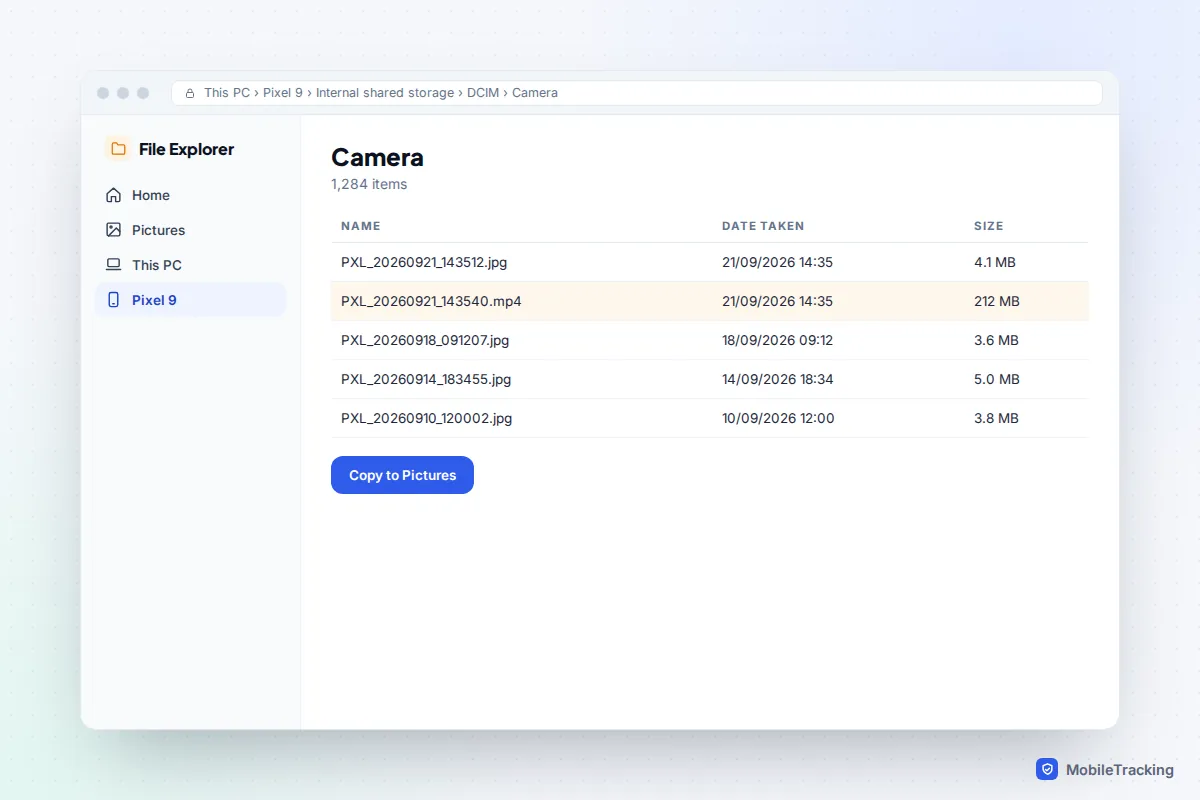Click the MobileTracking shield icon
This screenshot has height=800, width=1200.
click(x=1047, y=769)
